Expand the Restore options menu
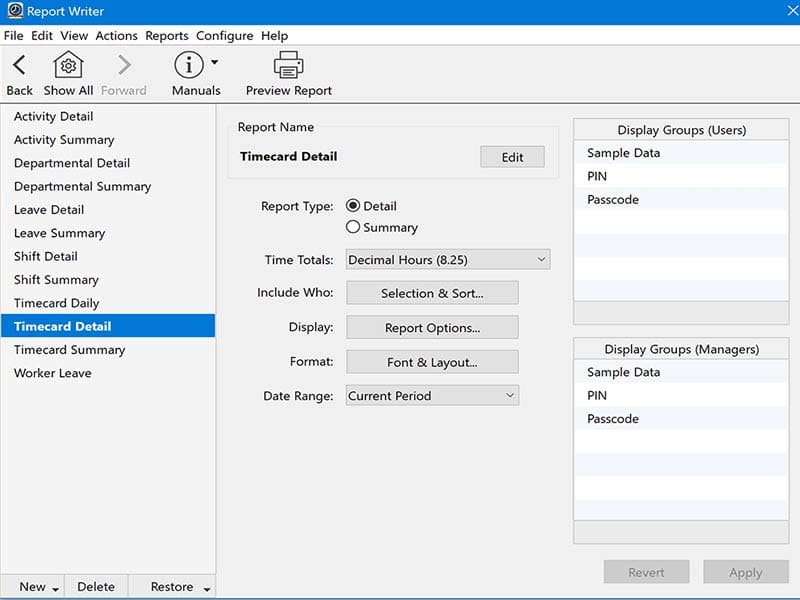 tap(206, 588)
